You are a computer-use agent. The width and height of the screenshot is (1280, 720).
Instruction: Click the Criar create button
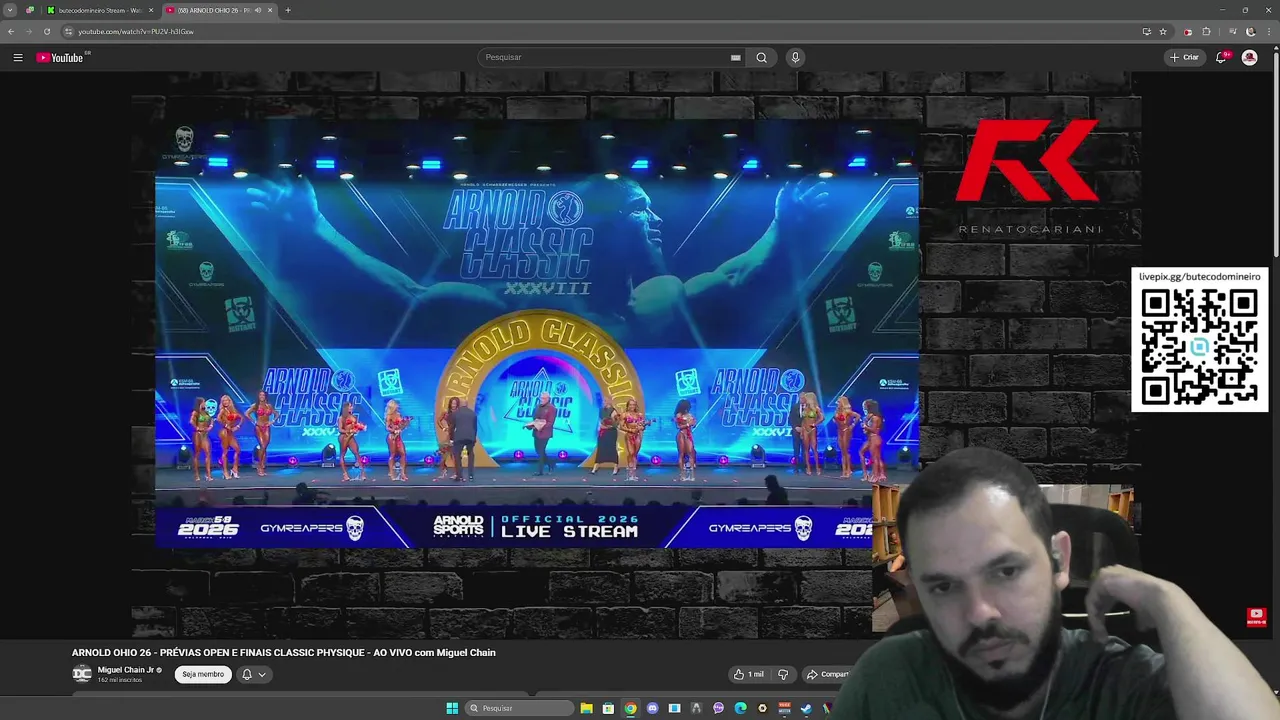(1184, 57)
